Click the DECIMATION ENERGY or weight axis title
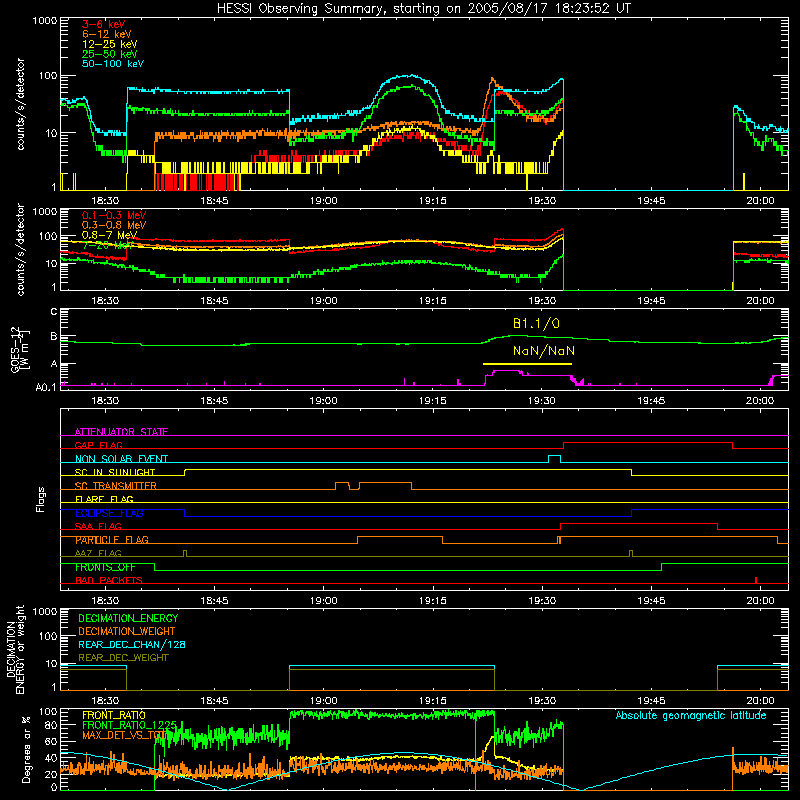This screenshot has height=800, width=800. tap(15, 649)
